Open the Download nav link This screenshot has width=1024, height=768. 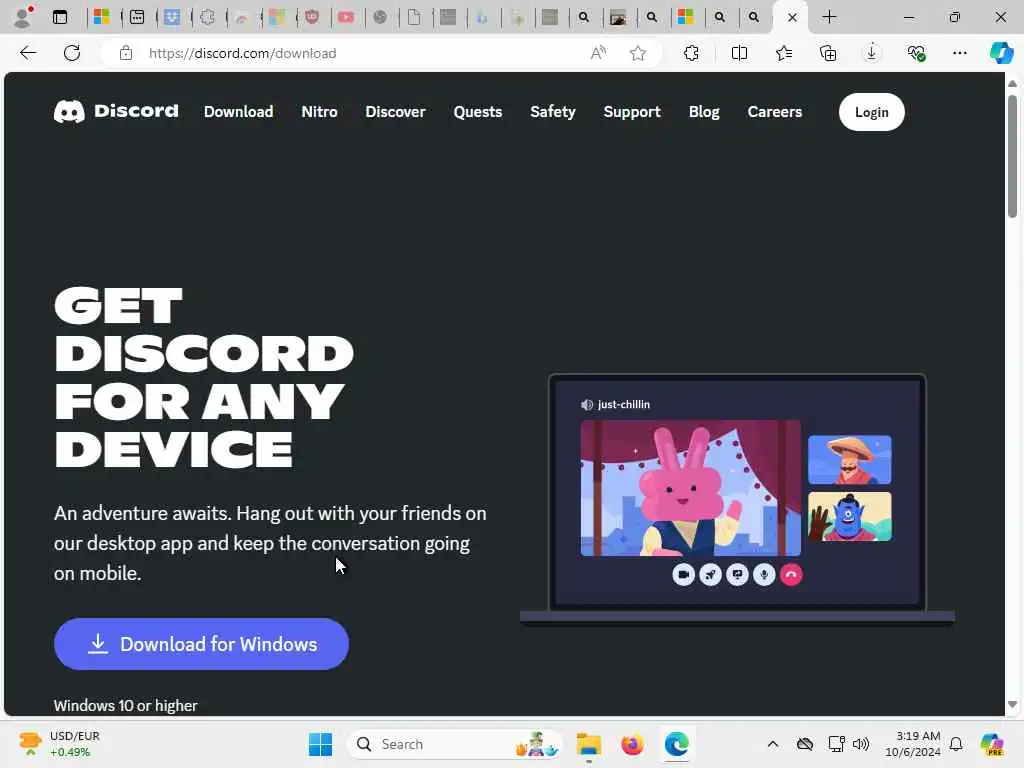point(238,112)
